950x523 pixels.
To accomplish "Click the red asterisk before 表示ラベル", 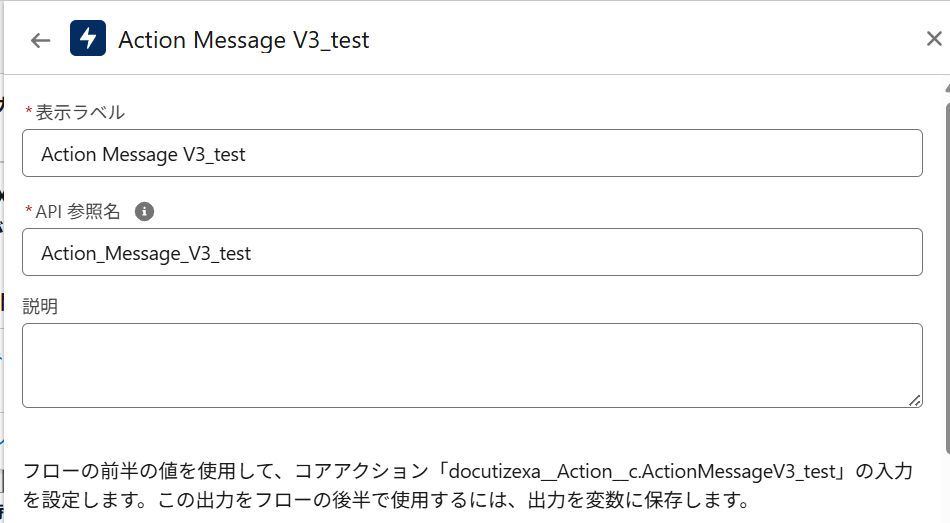I will click(28, 112).
